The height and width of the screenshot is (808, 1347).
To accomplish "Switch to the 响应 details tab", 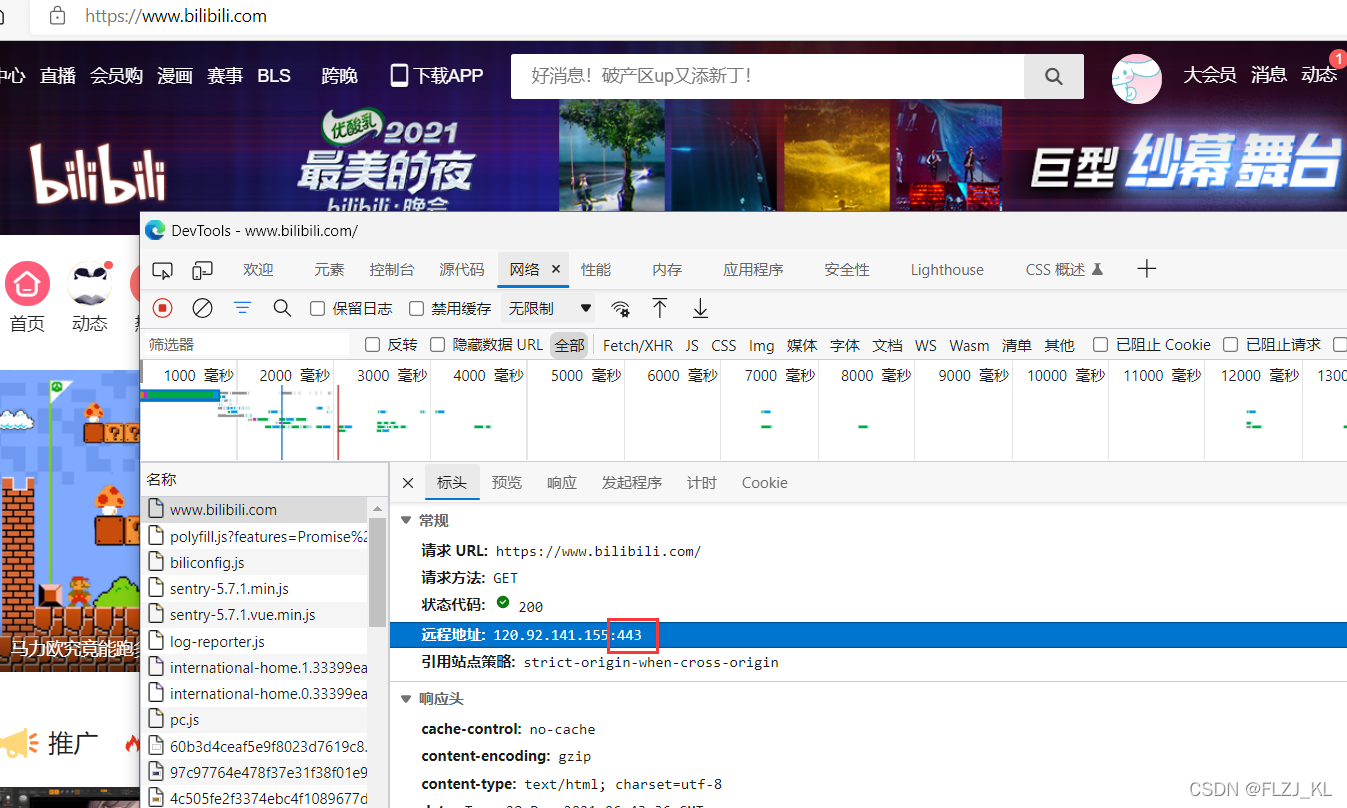I will coord(562,483).
